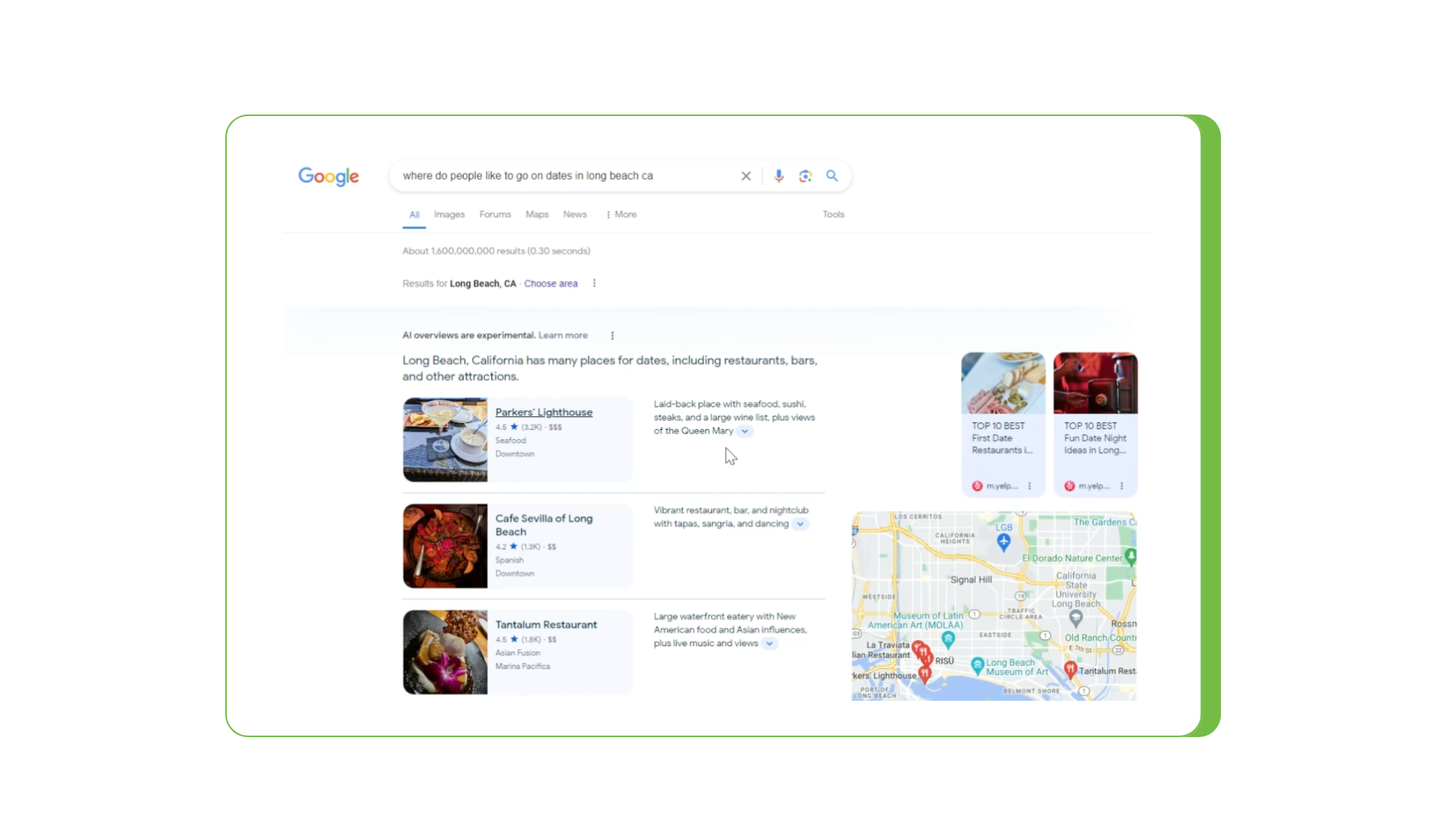Open AI overview three-dot menu

point(613,335)
